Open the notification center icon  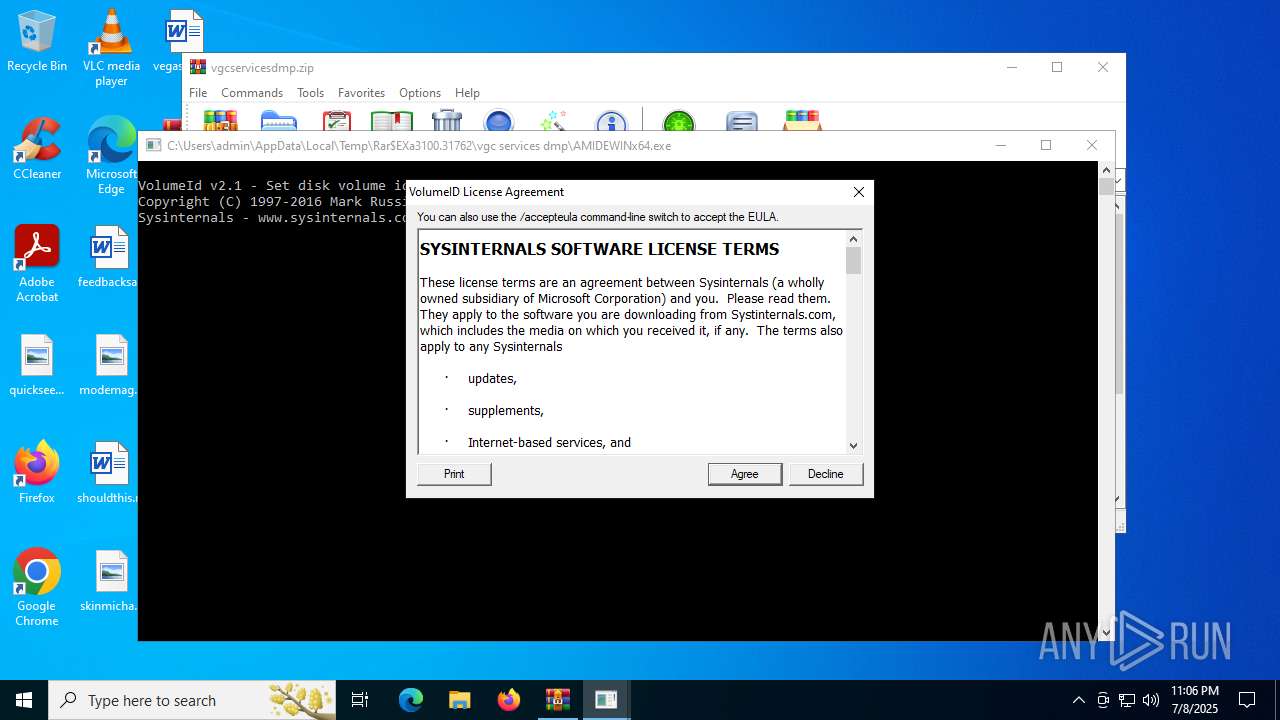[1247, 700]
